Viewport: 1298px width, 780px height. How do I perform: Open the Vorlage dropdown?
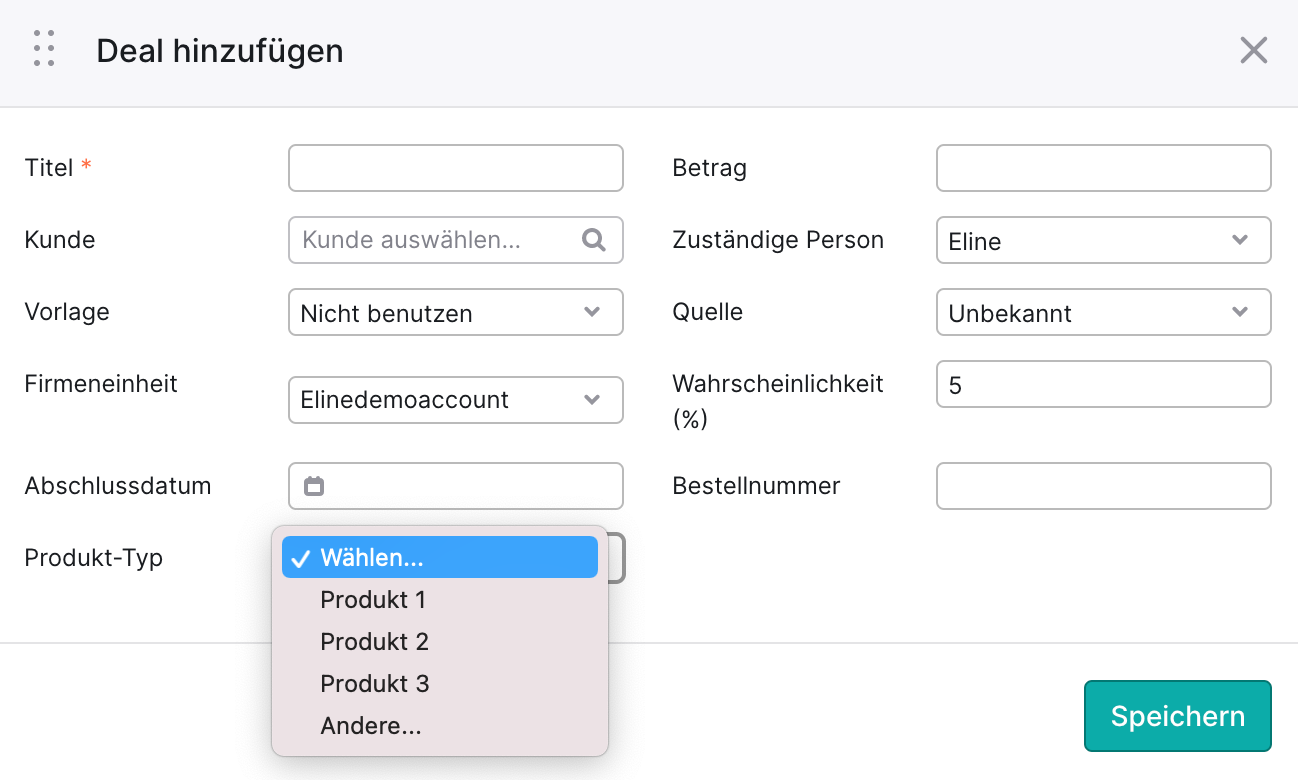[x=456, y=312]
